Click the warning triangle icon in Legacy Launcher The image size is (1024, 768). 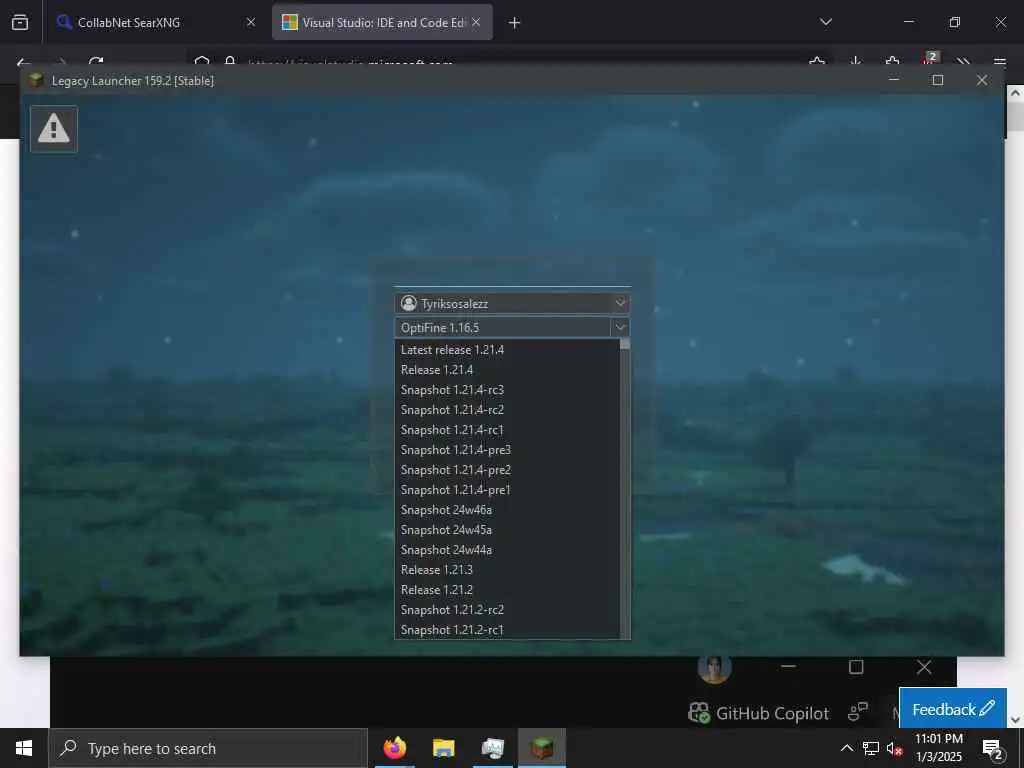click(54, 129)
